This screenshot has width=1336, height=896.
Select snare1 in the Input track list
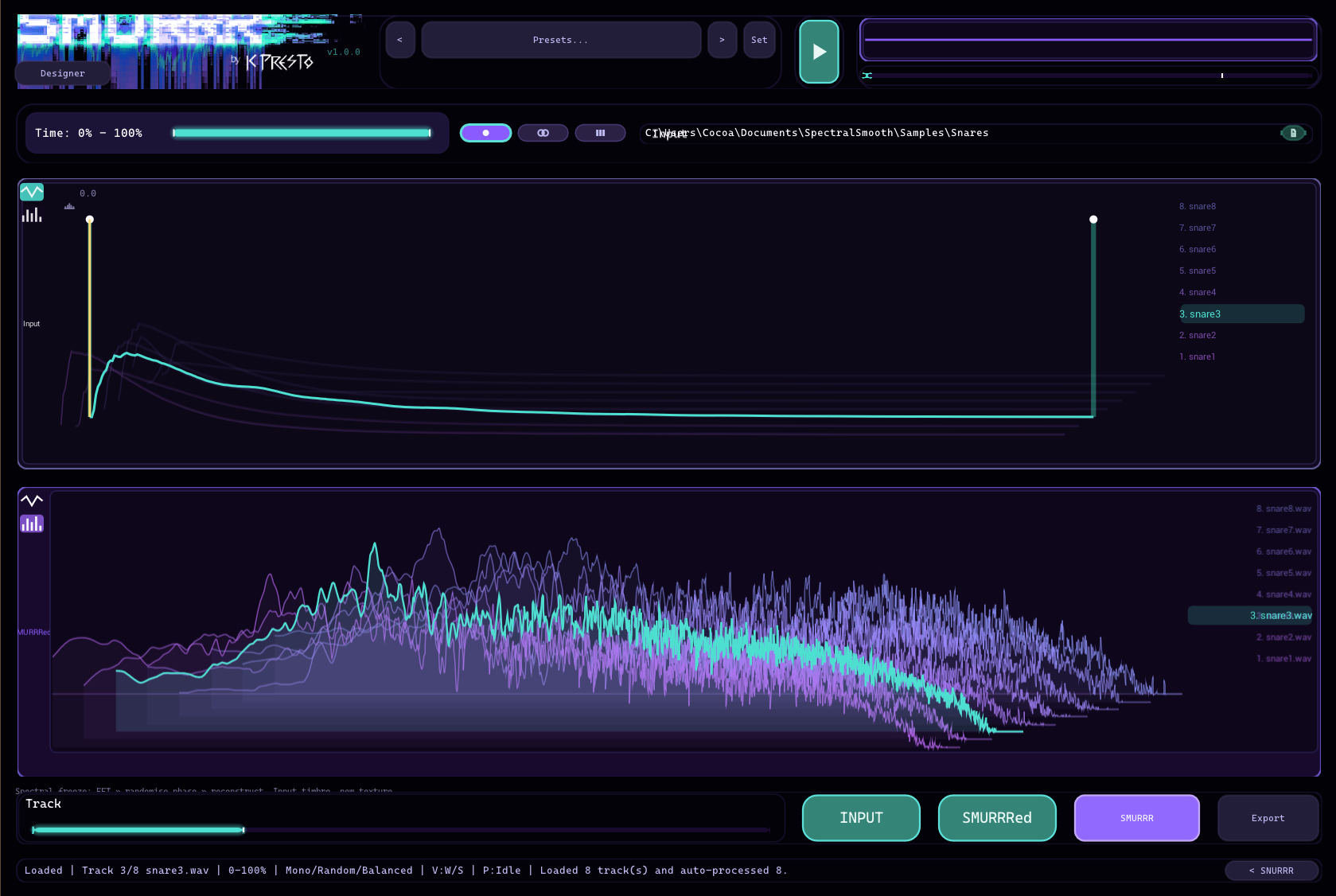click(x=1198, y=356)
